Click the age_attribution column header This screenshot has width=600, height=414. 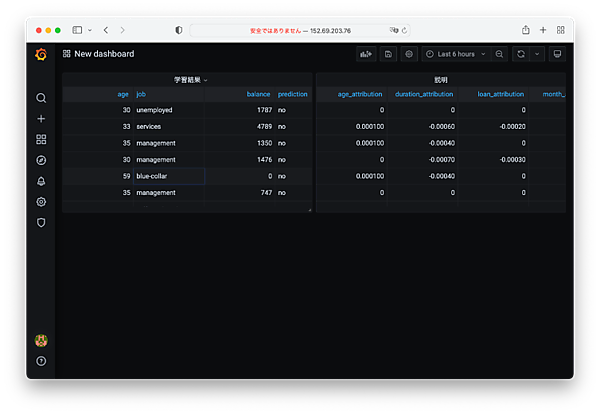coord(360,94)
